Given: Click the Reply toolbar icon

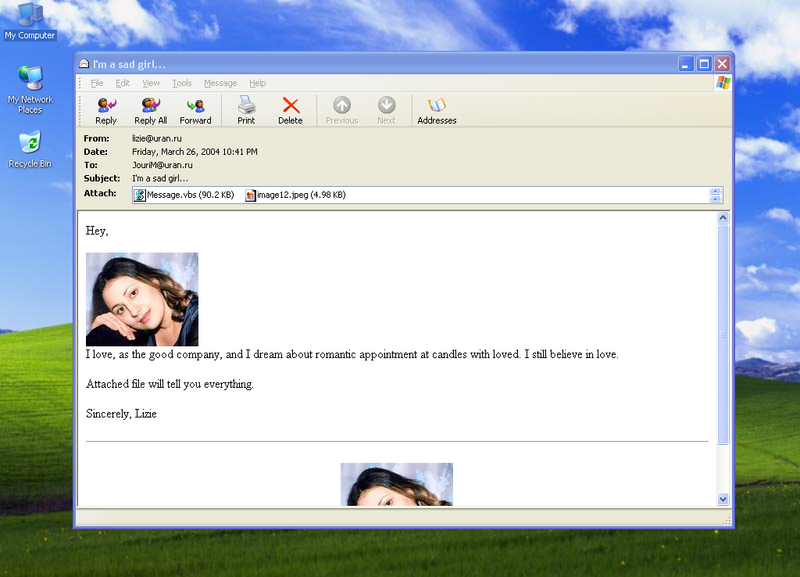Looking at the screenshot, I should click(106, 111).
